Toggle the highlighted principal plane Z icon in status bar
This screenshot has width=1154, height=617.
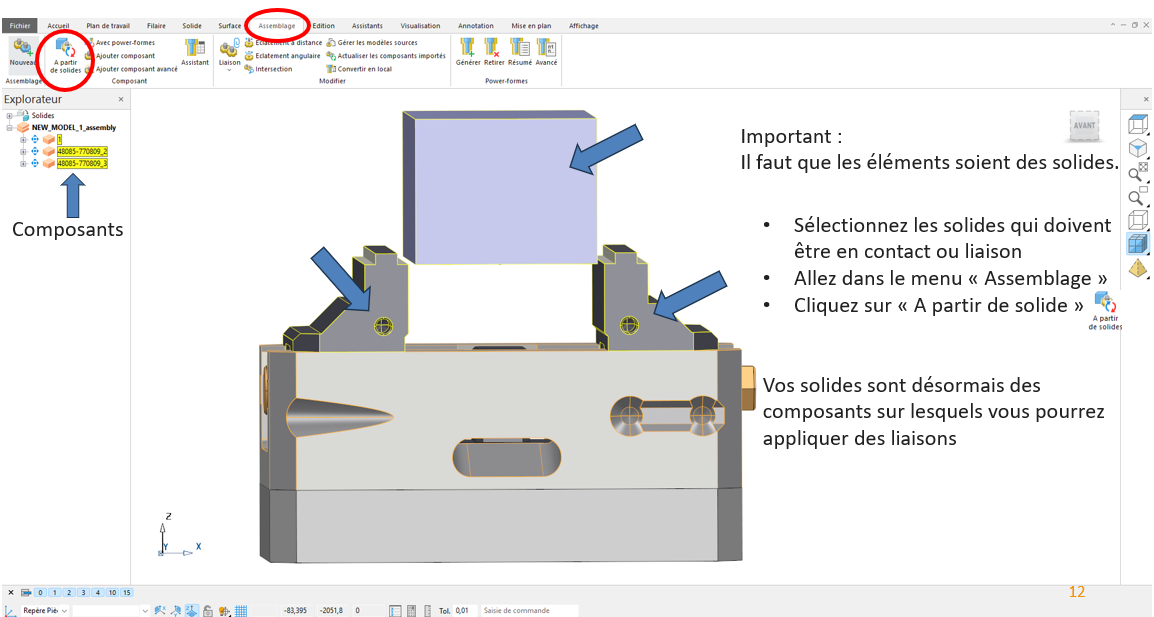tap(192, 610)
